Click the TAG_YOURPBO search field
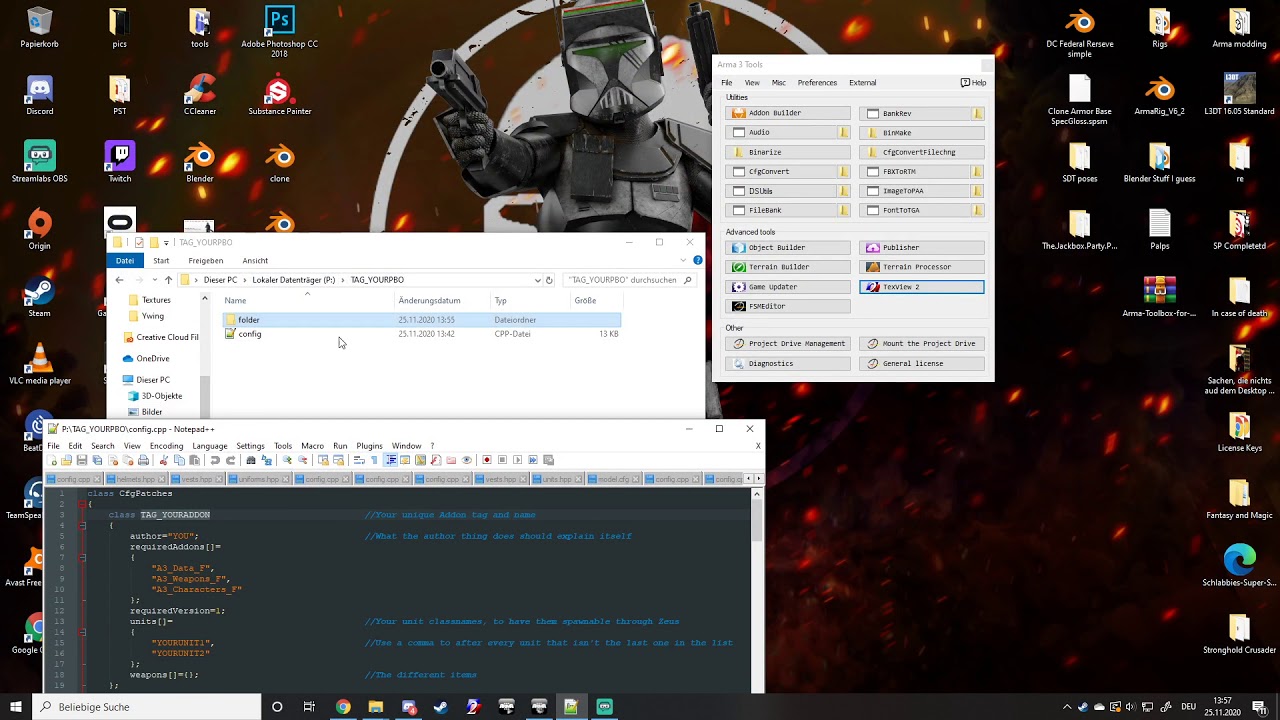The height and width of the screenshot is (720, 1280). click(x=629, y=280)
